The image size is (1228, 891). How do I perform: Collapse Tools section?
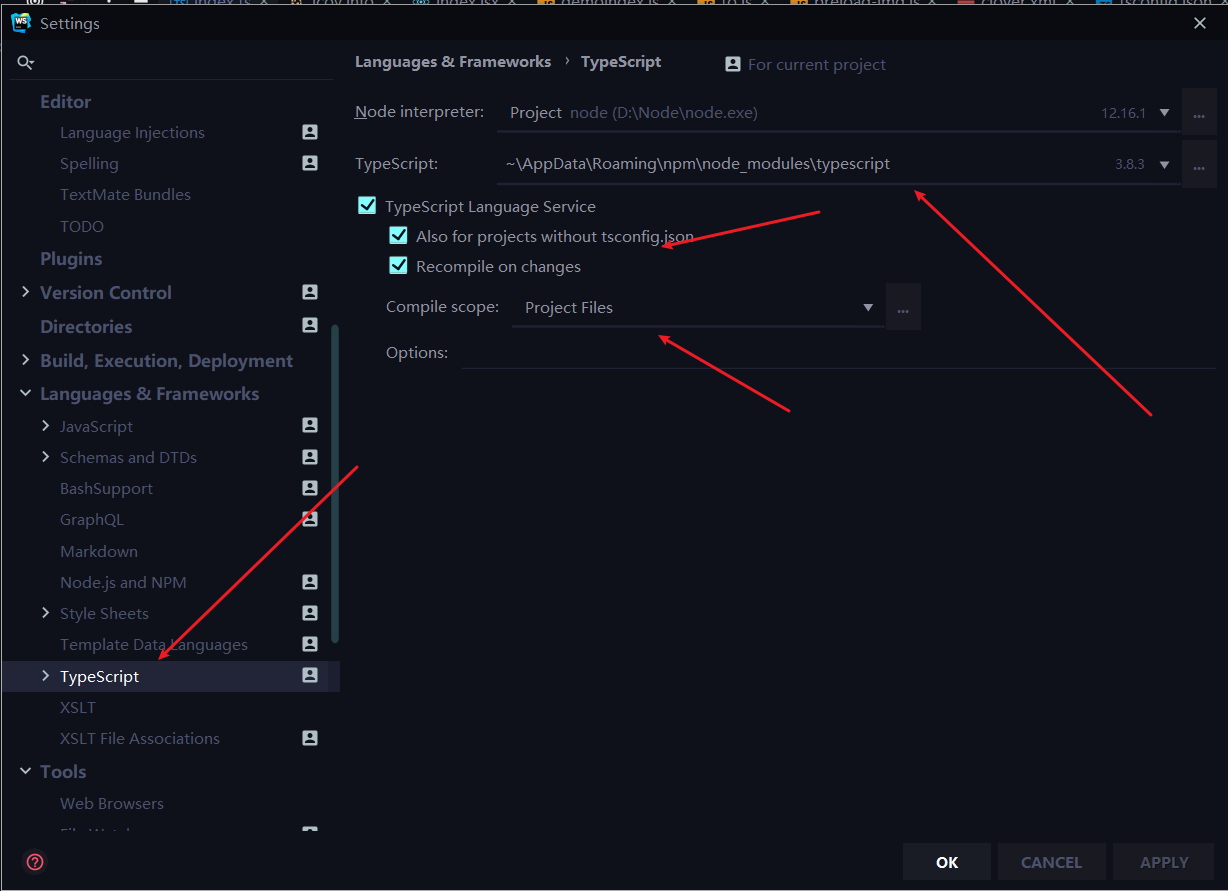click(x=25, y=771)
